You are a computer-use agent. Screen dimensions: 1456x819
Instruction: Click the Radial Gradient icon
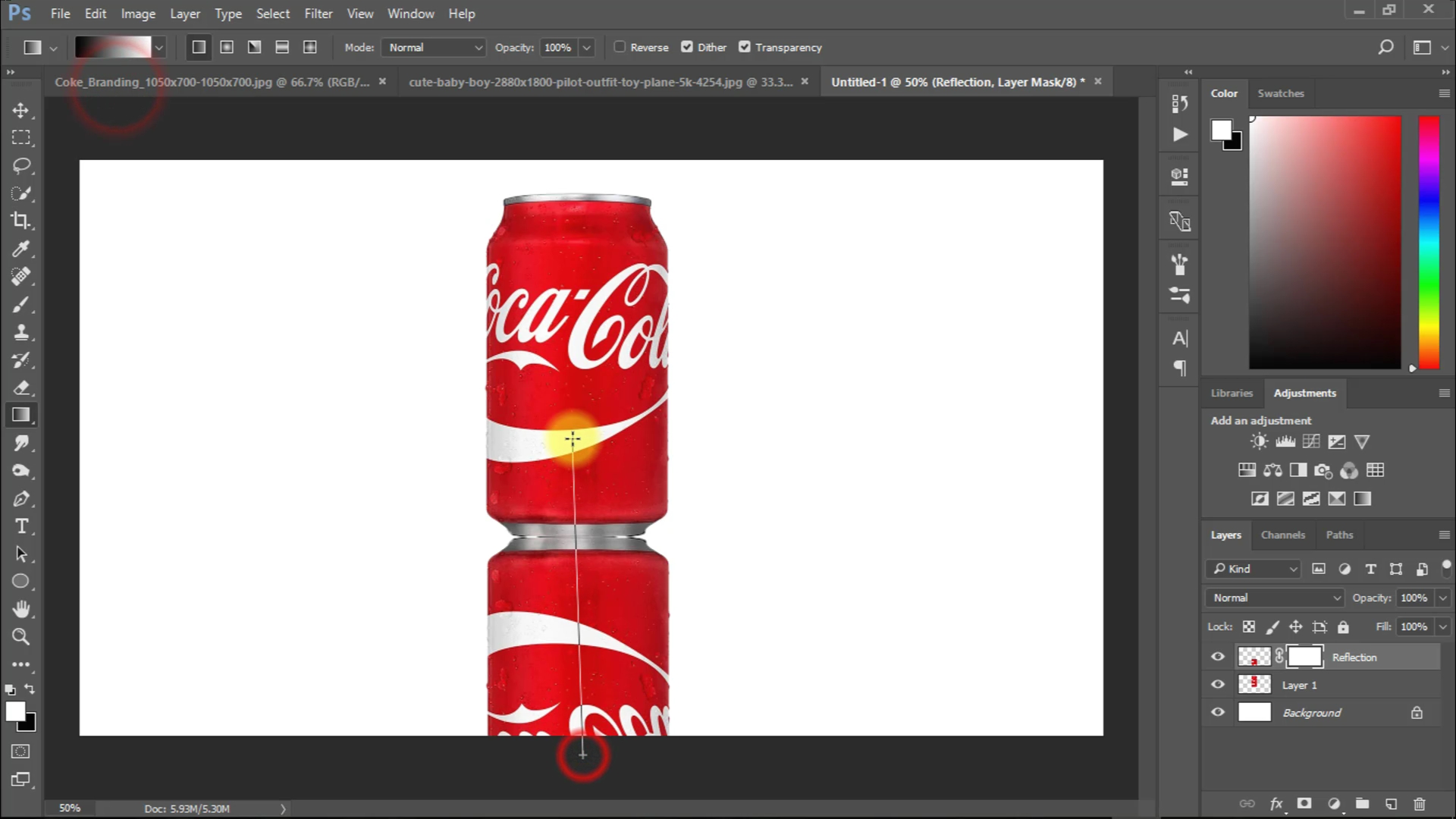click(227, 47)
